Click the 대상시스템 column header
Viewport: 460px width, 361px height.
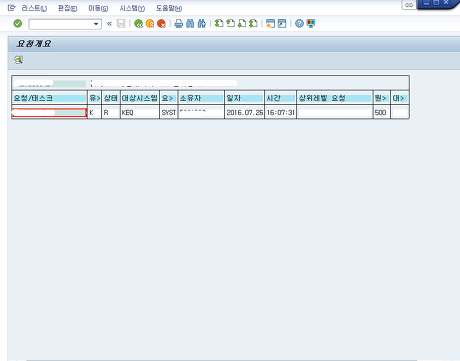pyautogui.click(x=140, y=98)
